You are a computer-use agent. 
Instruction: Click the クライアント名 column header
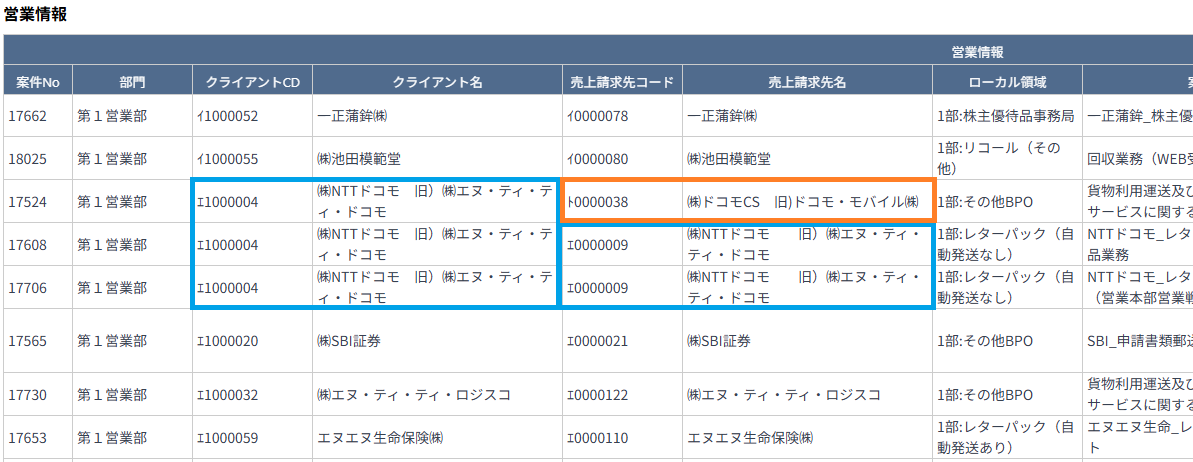pos(437,82)
